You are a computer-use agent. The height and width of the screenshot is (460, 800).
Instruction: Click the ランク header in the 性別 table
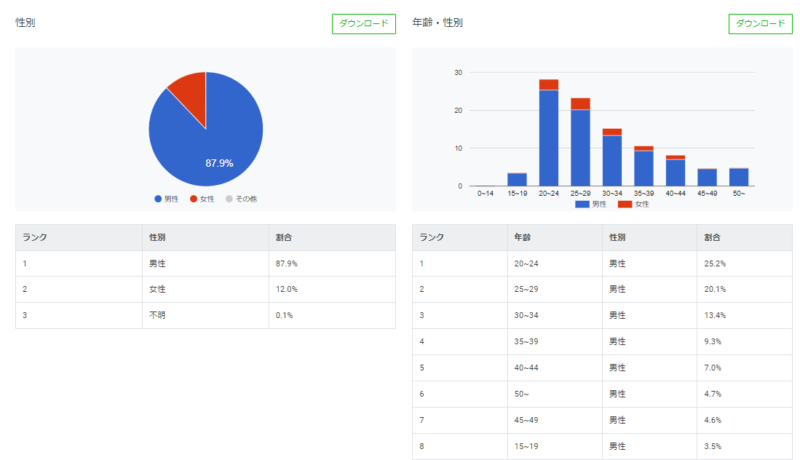pos(35,238)
